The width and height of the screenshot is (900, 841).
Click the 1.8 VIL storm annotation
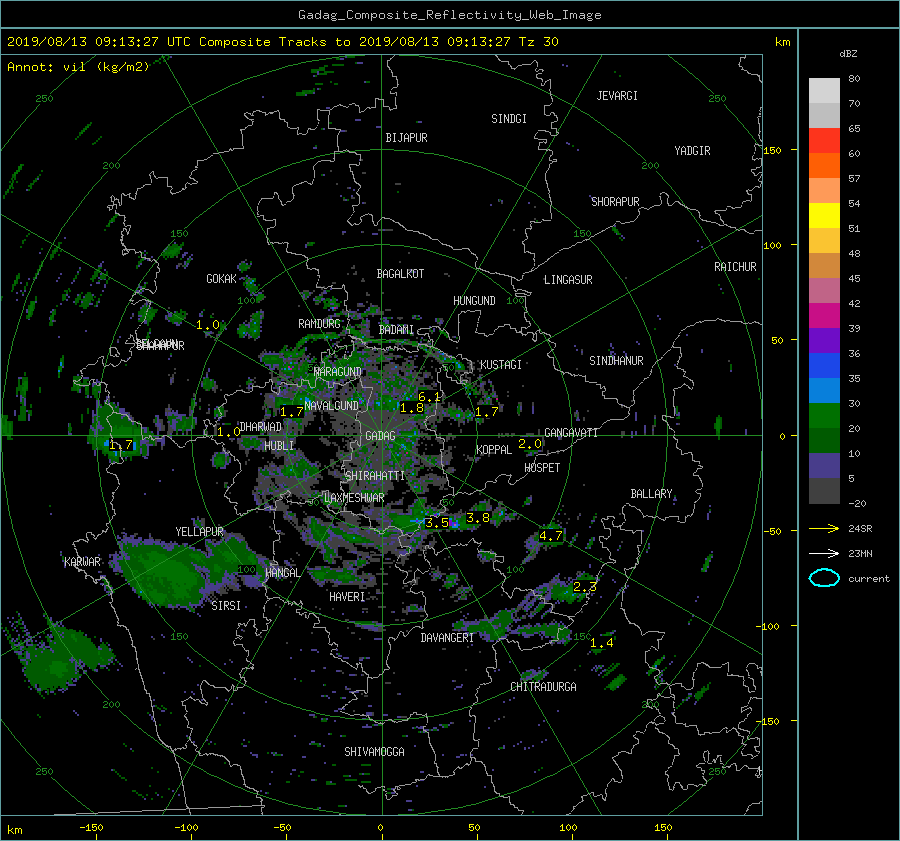412,408
